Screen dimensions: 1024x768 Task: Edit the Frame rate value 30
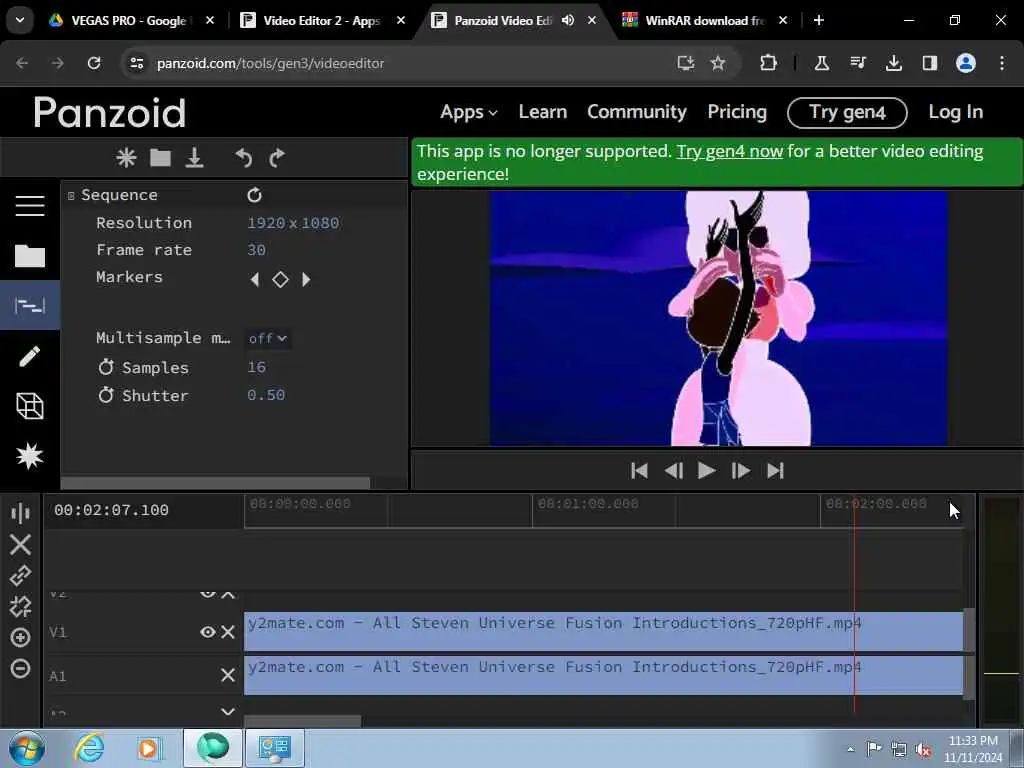coord(256,249)
